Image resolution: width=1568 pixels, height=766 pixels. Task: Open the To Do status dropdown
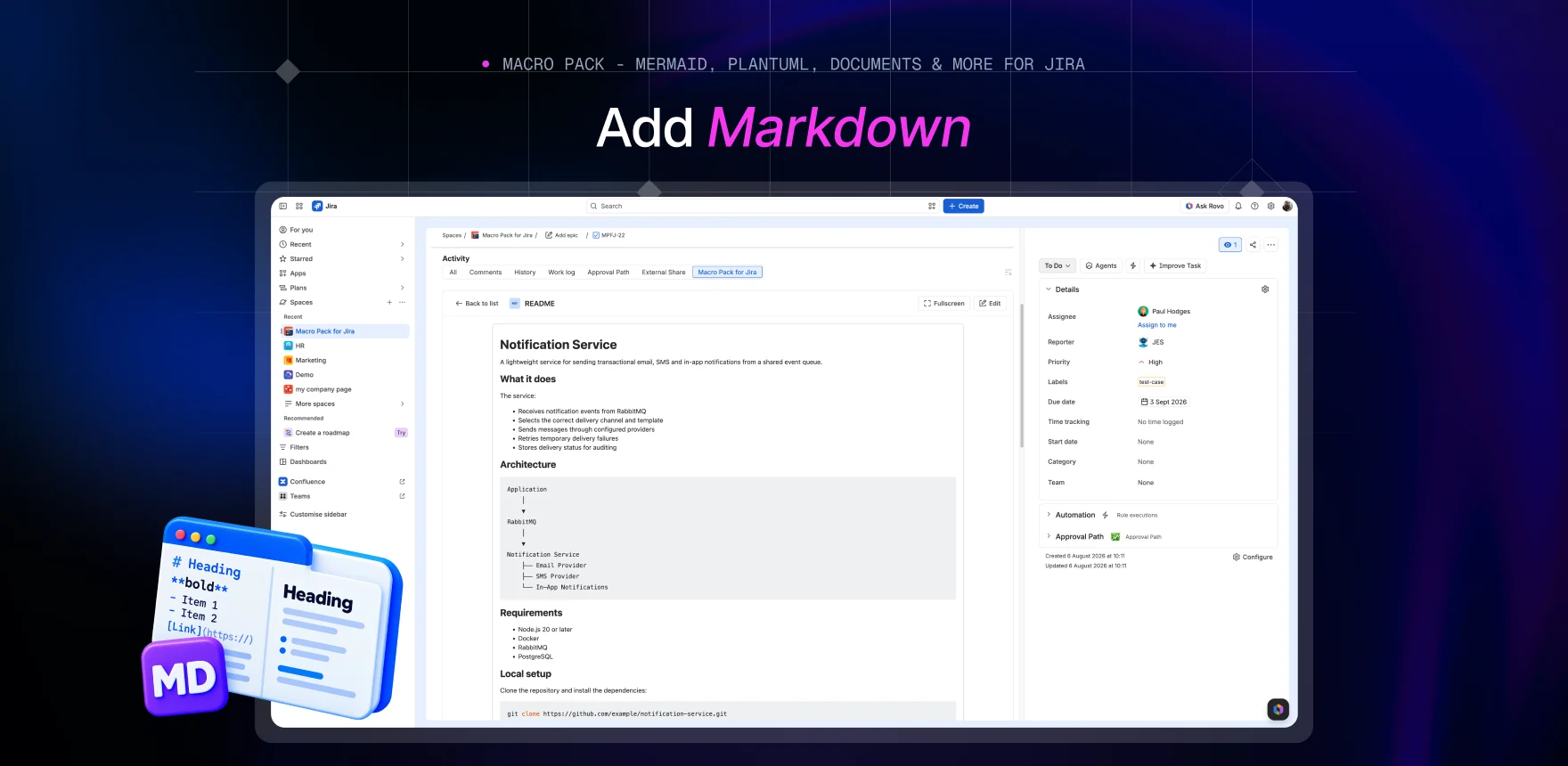[x=1058, y=265]
